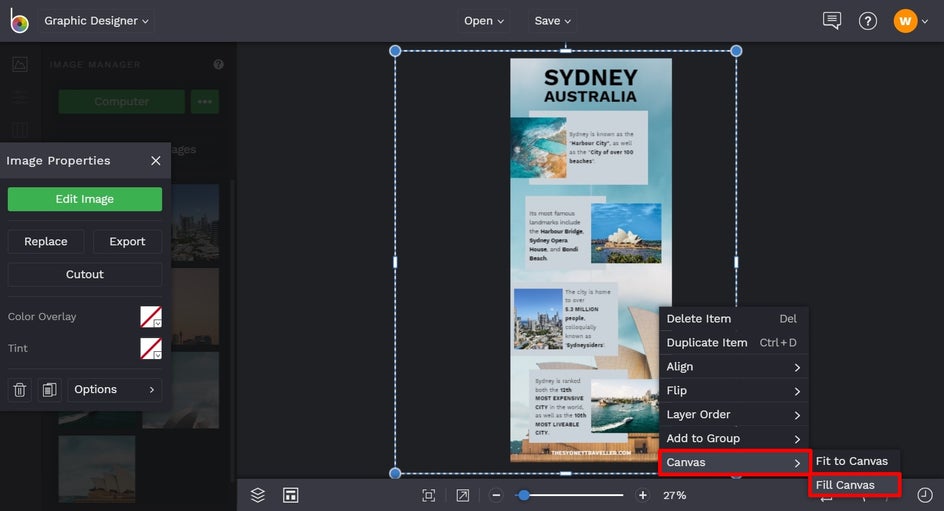Click the fit to screen icon

(429, 495)
